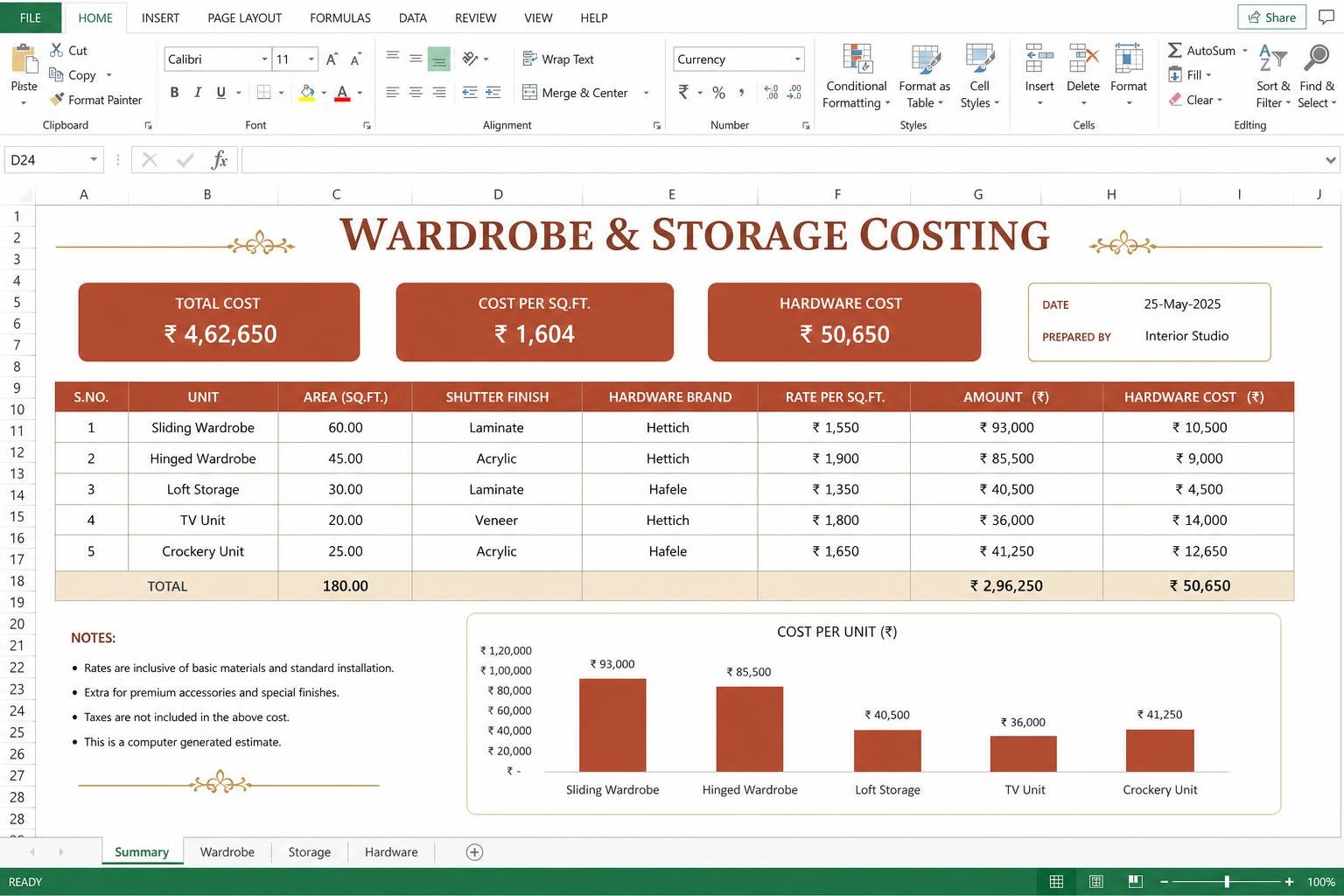Open the Conditional Formatting icon

(857, 59)
